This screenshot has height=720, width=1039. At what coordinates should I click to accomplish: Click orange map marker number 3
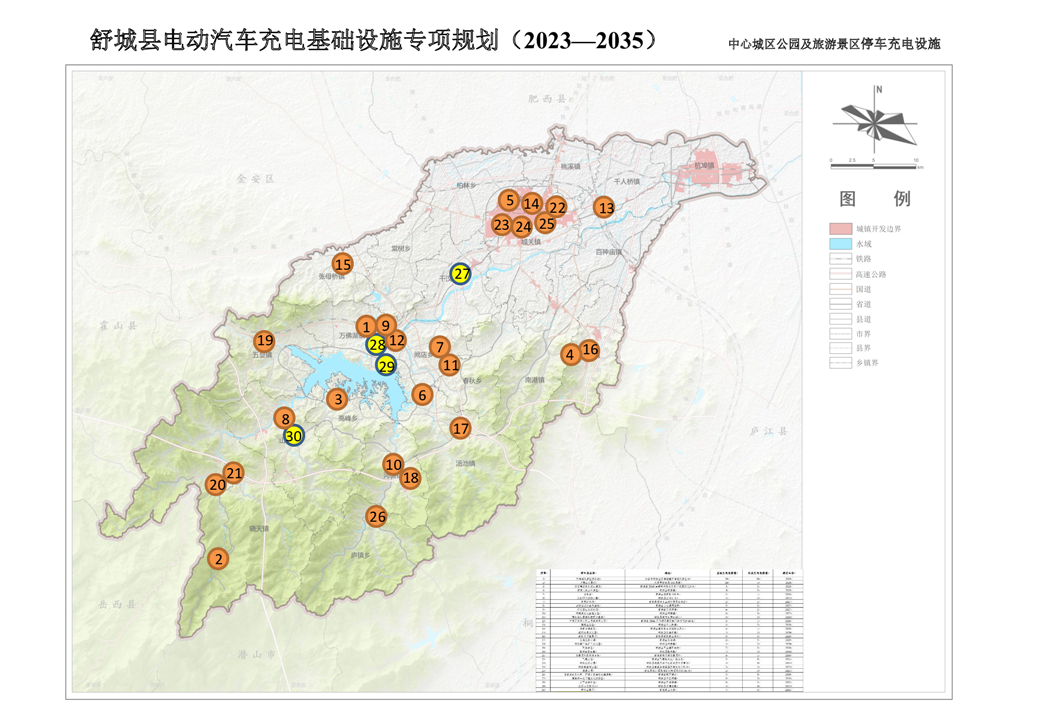click(338, 399)
